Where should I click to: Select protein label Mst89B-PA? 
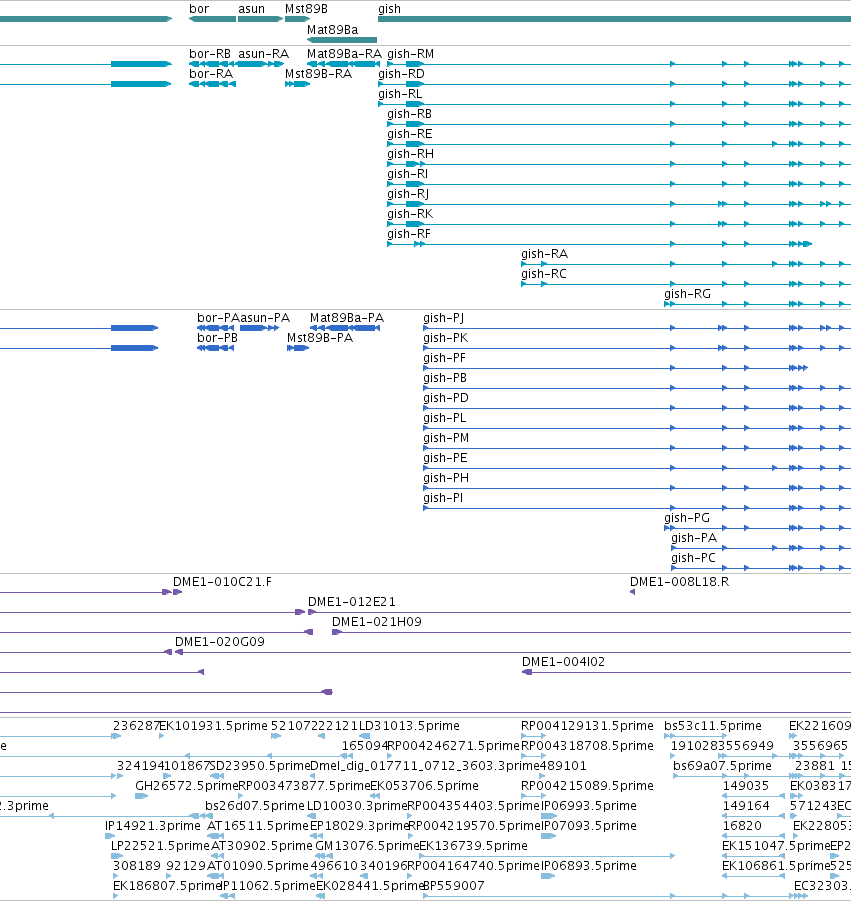(x=320, y=338)
